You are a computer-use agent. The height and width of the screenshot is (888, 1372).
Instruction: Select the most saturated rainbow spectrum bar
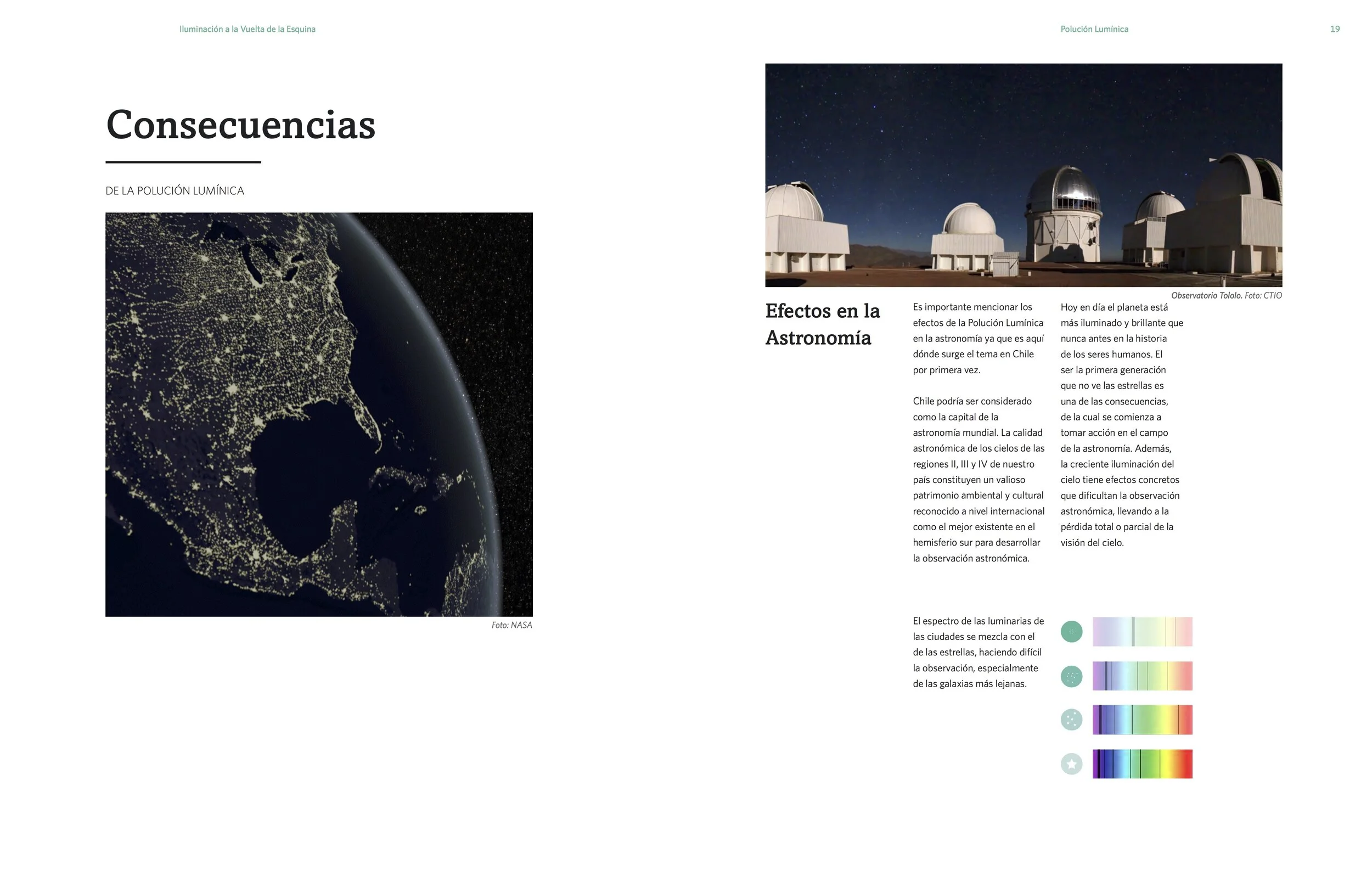(x=1143, y=764)
